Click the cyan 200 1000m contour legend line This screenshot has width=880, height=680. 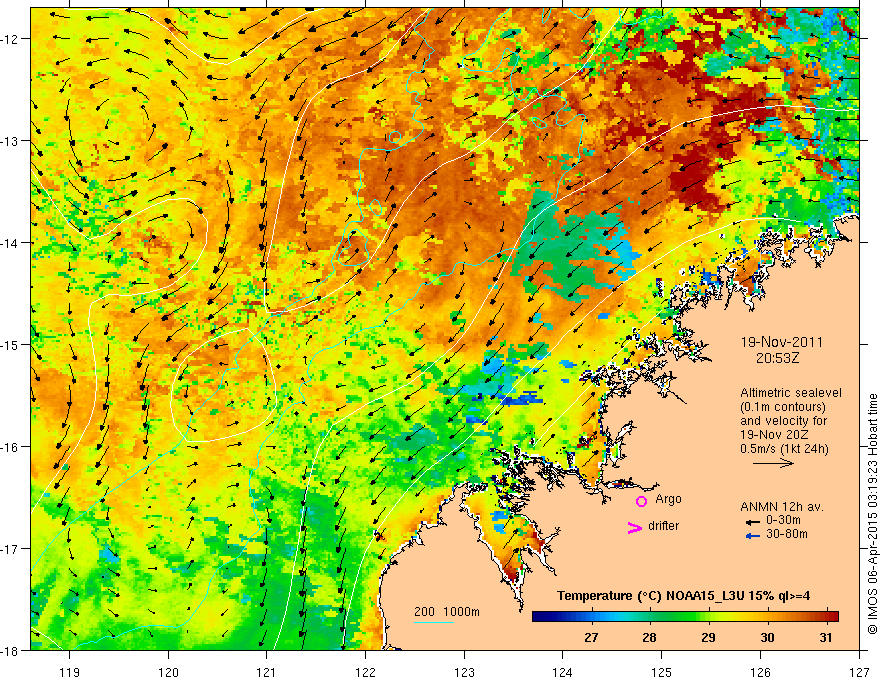point(434,622)
